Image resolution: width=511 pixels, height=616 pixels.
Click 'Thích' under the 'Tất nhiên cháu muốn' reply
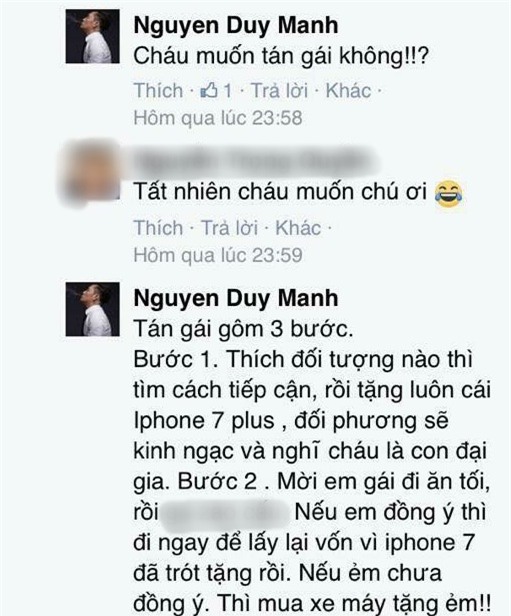158,228
